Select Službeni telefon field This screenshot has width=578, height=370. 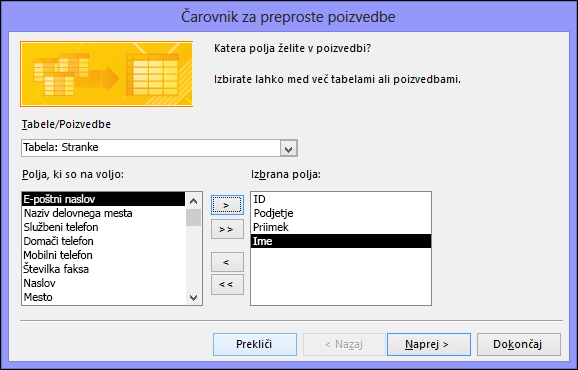pos(104,227)
